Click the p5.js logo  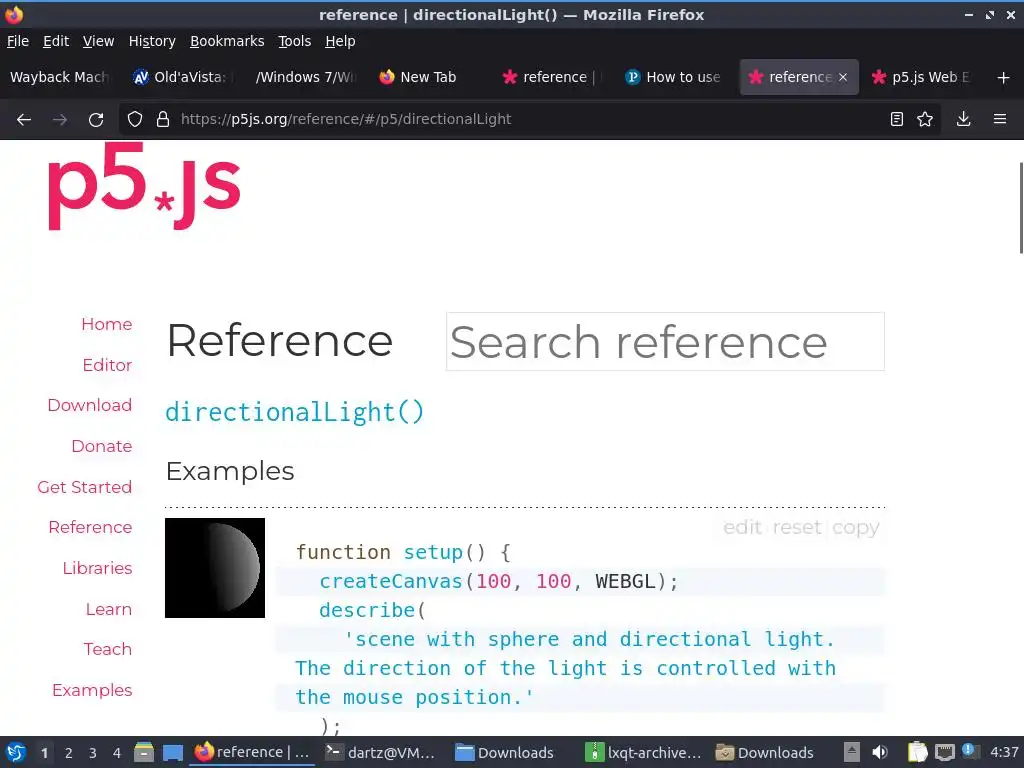coord(144,185)
